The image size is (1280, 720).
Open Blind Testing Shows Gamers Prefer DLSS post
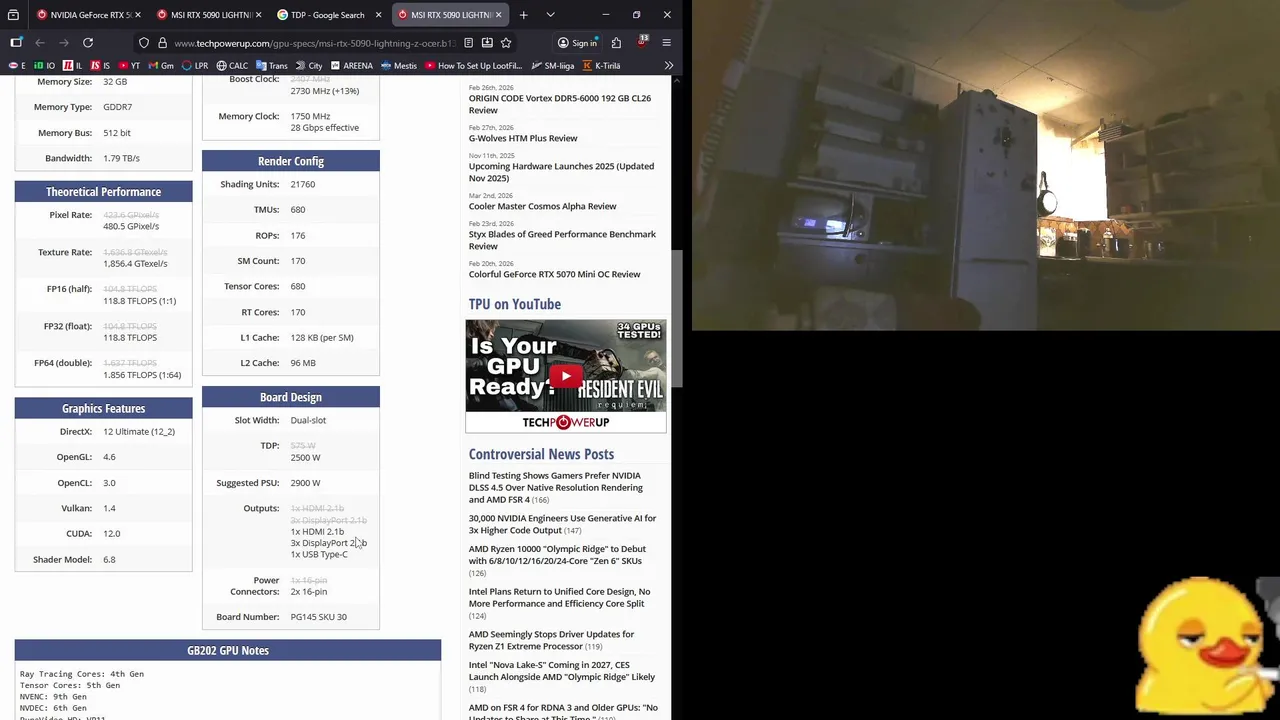[556, 488]
